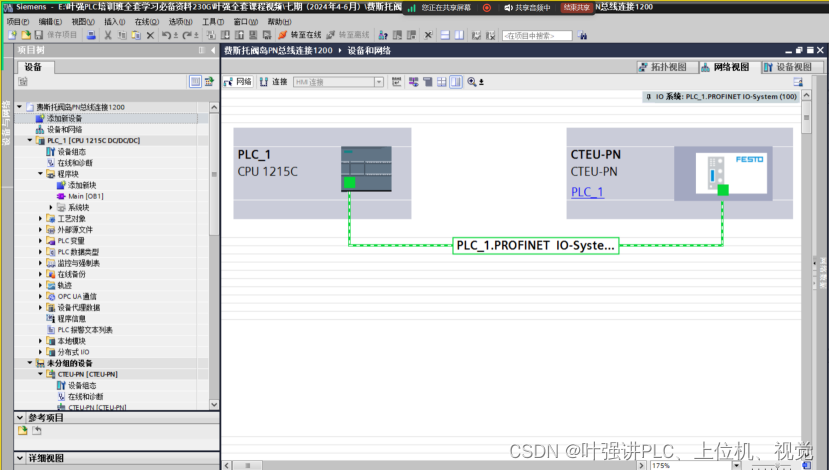
Task: Click the Undo arrow icon
Action: click(x=167, y=35)
